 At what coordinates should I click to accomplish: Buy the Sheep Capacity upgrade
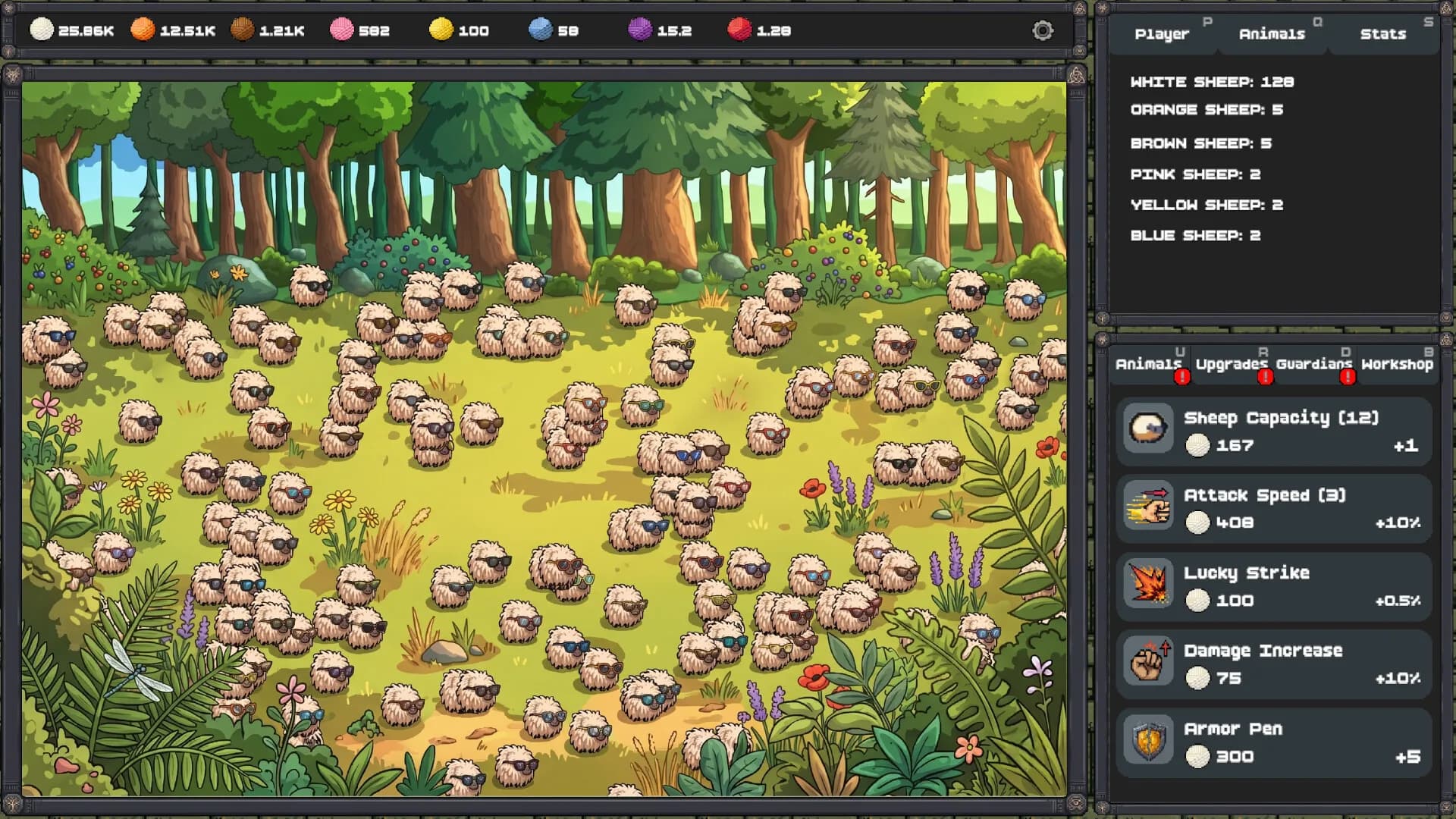pos(1273,431)
